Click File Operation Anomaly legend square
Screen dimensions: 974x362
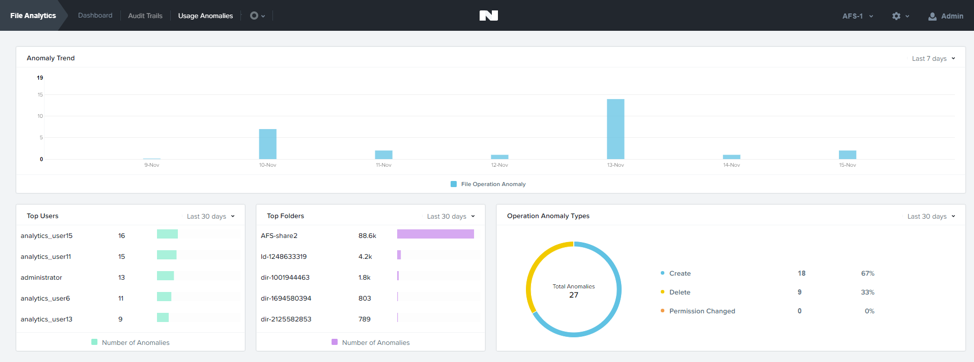pos(453,184)
